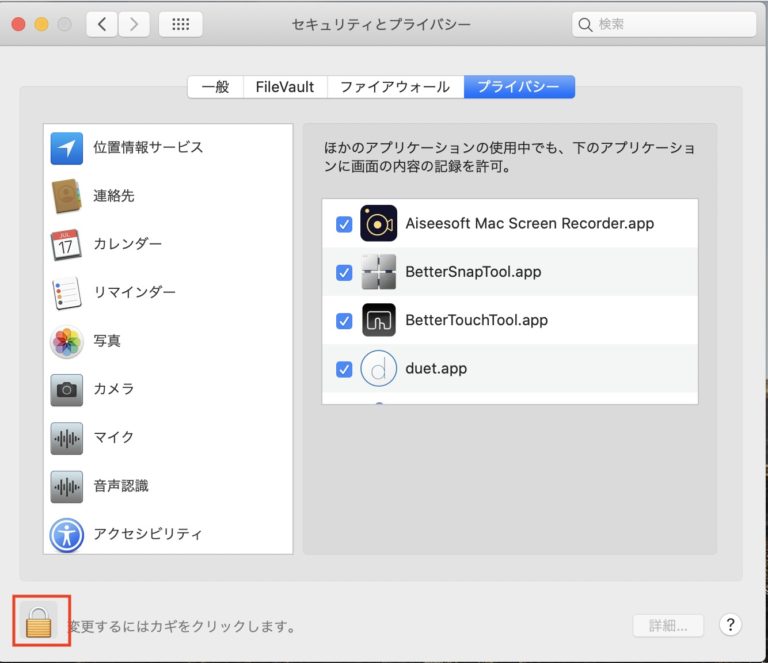Select the アクセシビリティ accessibility icon
This screenshot has width=768, height=663.
[67, 535]
